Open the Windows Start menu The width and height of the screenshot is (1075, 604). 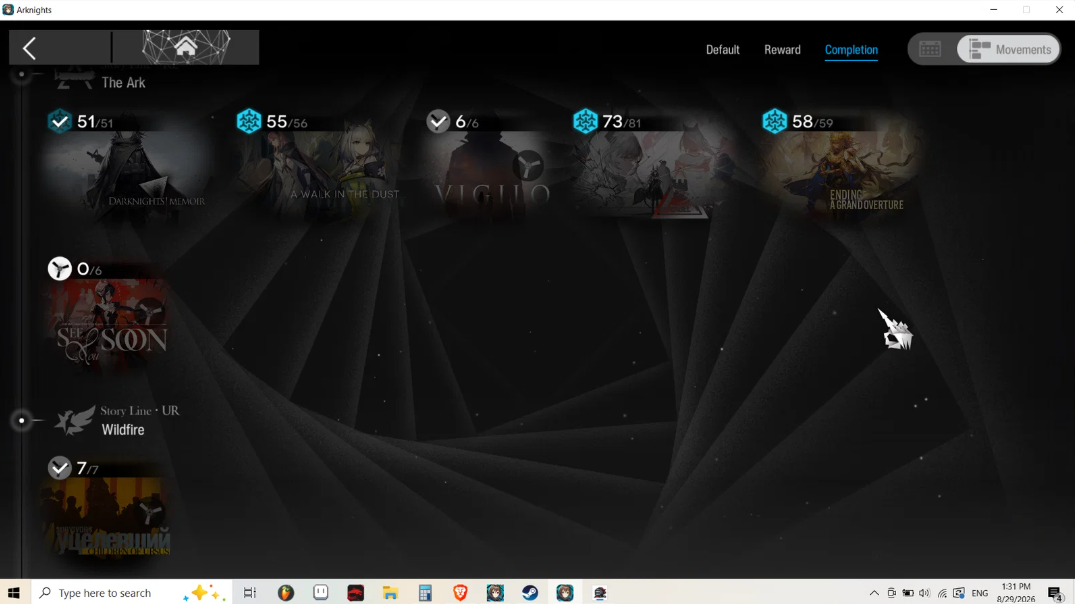click(x=14, y=593)
